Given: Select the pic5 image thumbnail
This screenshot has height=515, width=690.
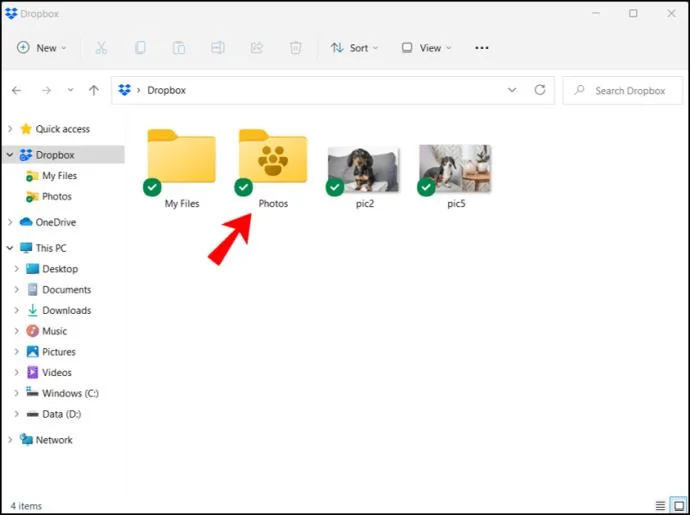Looking at the screenshot, I should tap(455, 169).
